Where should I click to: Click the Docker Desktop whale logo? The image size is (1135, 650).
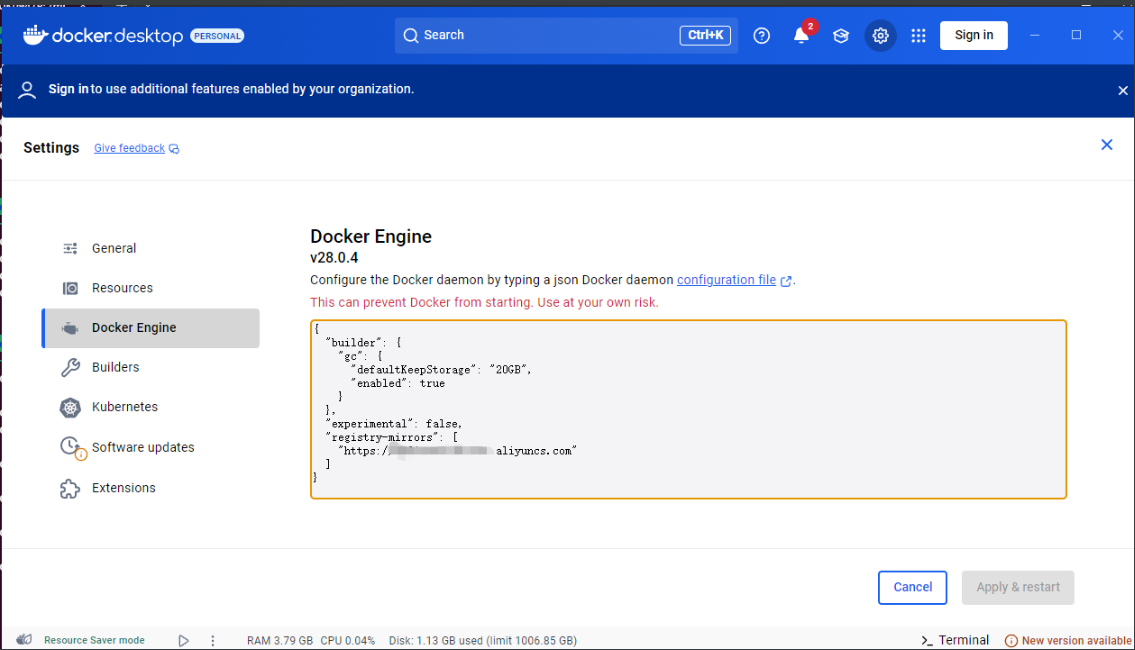35,35
